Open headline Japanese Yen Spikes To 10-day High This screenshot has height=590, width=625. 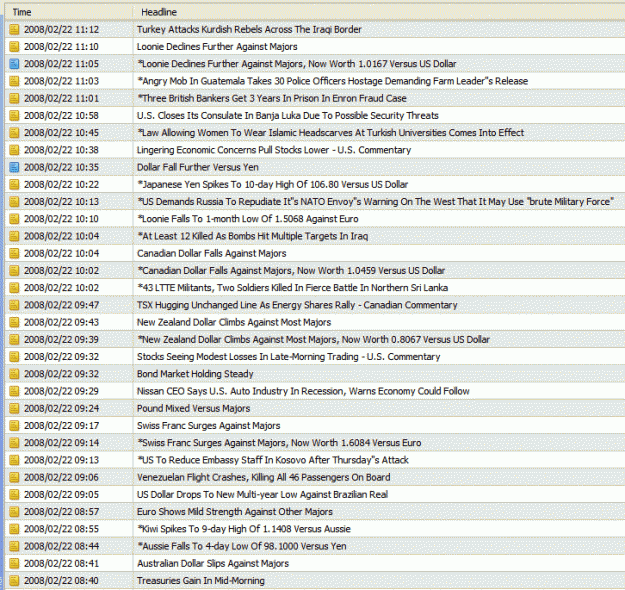[273, 185]
